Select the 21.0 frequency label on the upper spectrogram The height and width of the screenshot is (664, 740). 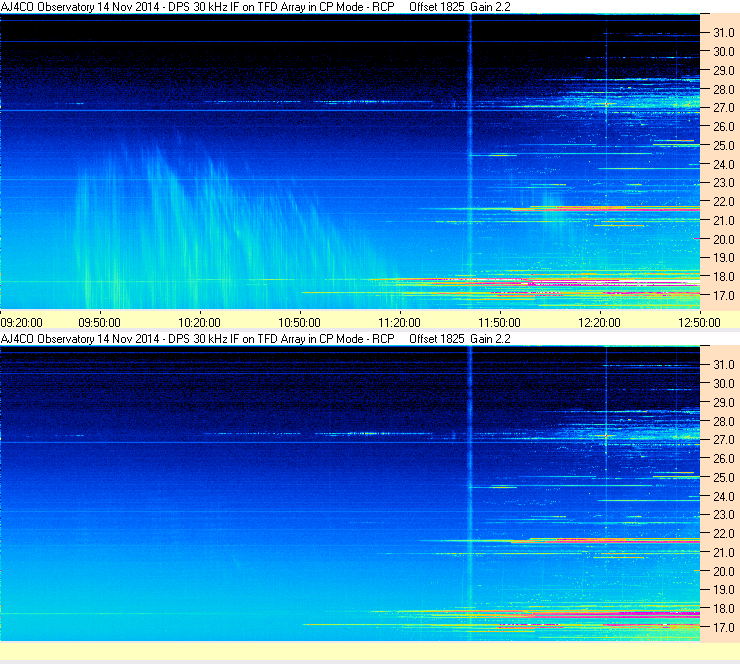click(723, 221)
